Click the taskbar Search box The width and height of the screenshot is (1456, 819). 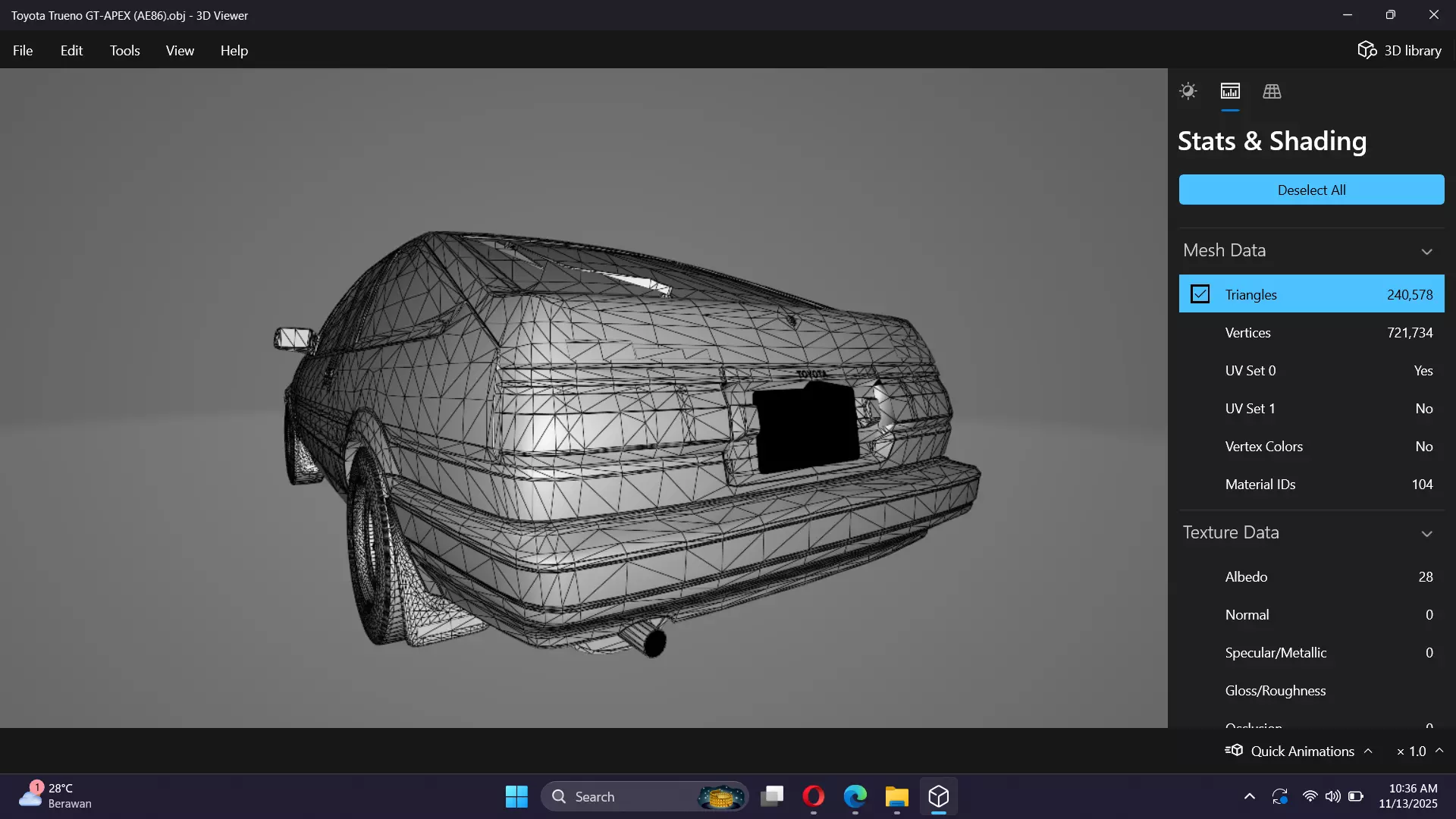click(645, 796)
